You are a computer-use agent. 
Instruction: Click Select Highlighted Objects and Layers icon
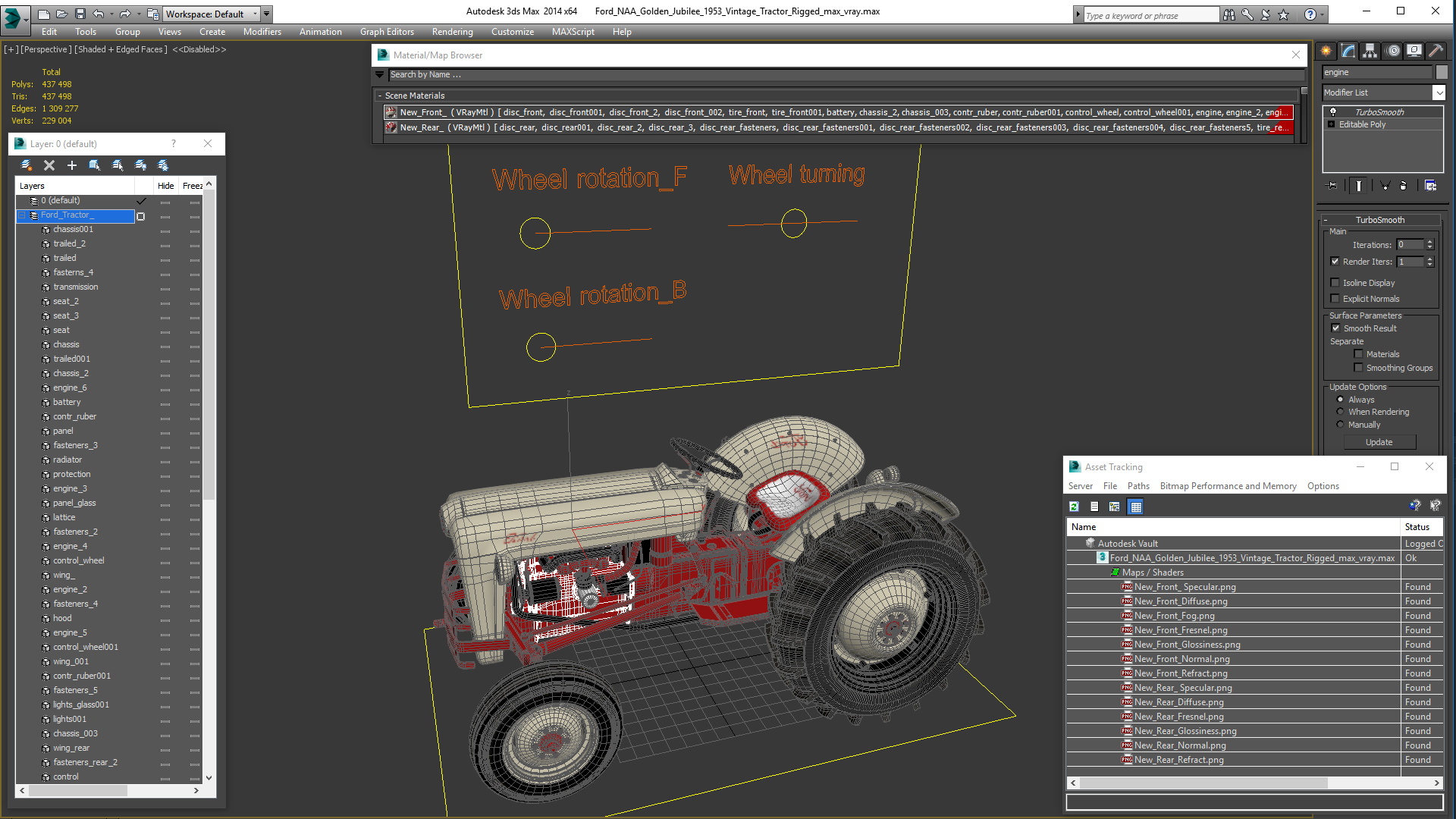coord(95,165)
